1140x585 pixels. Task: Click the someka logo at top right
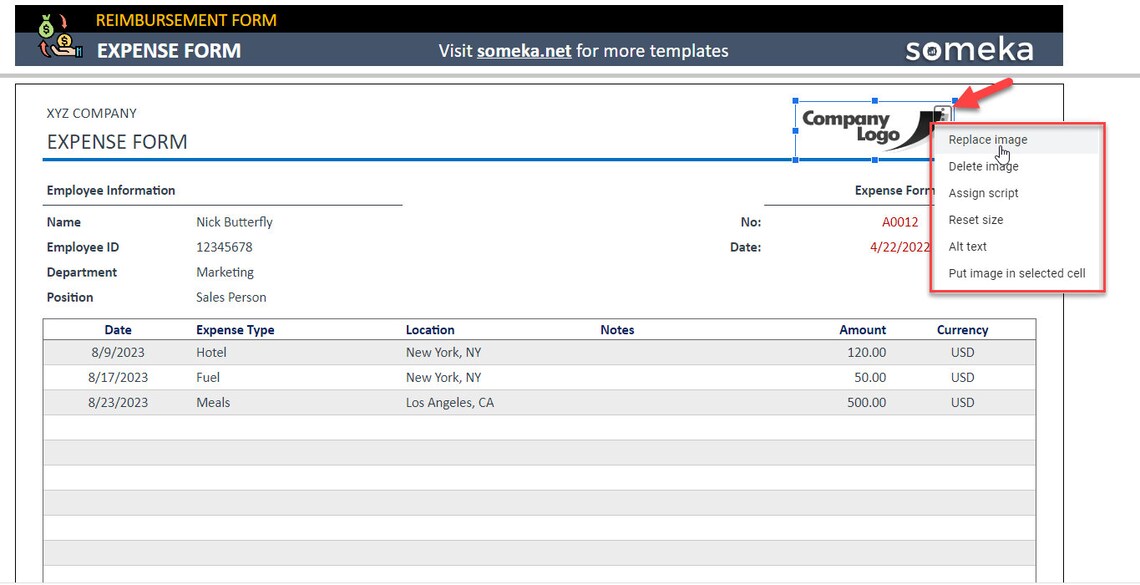click(x=967, y=47)
